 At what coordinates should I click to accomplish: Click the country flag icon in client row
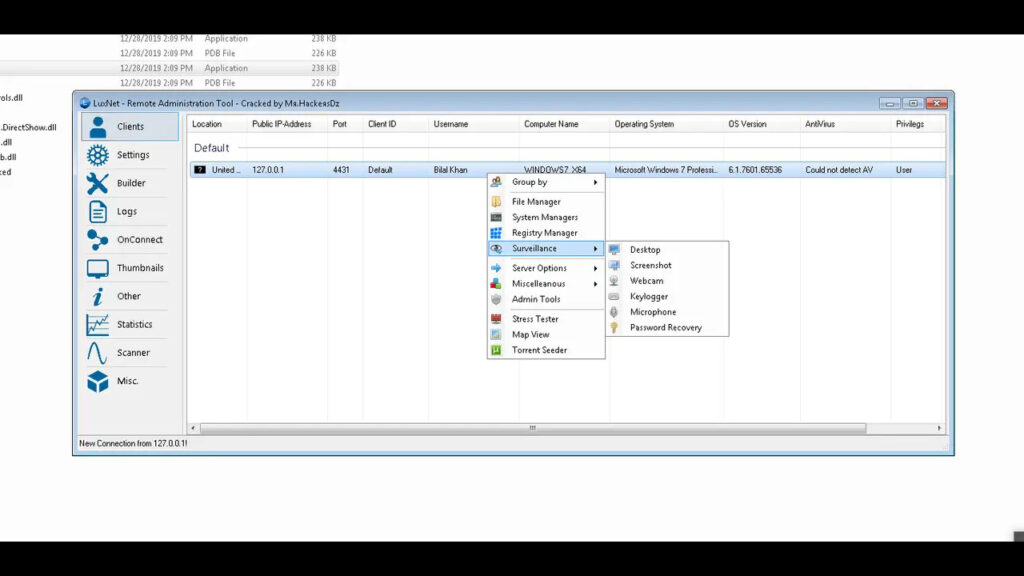(200, 170)
